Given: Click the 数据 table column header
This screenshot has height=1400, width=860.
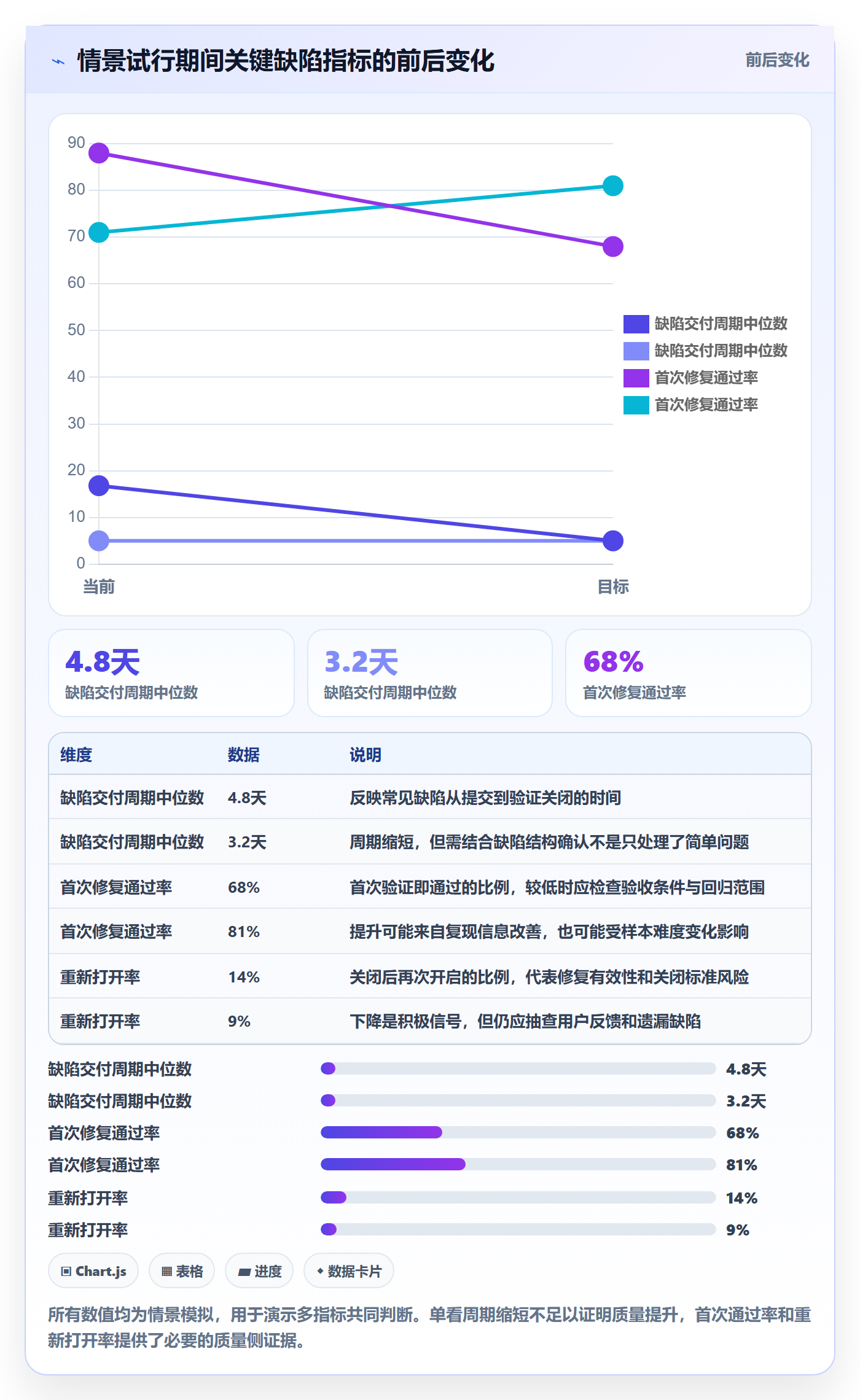Looking at the screenshot, I should click(x=243, y=755).
